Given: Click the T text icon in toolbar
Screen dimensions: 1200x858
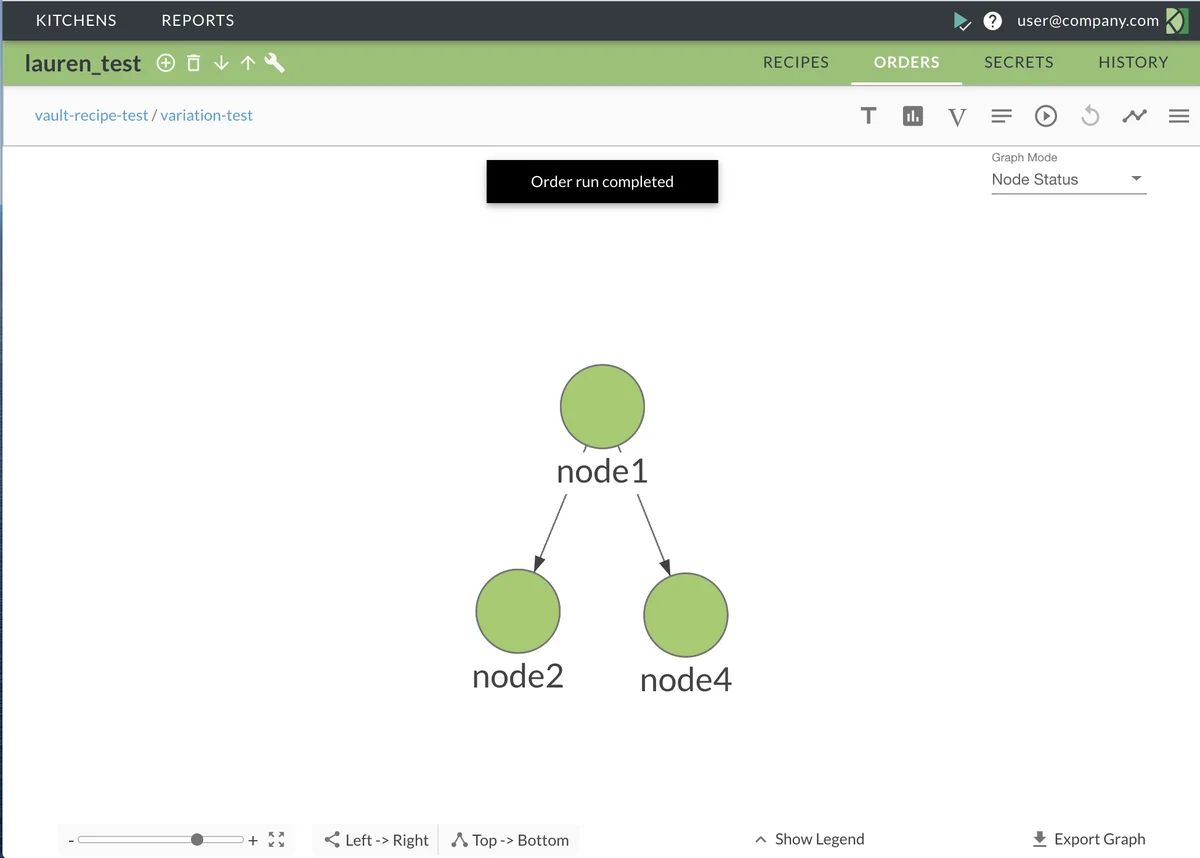Looking at the screenshot, I should pos(868,116).
